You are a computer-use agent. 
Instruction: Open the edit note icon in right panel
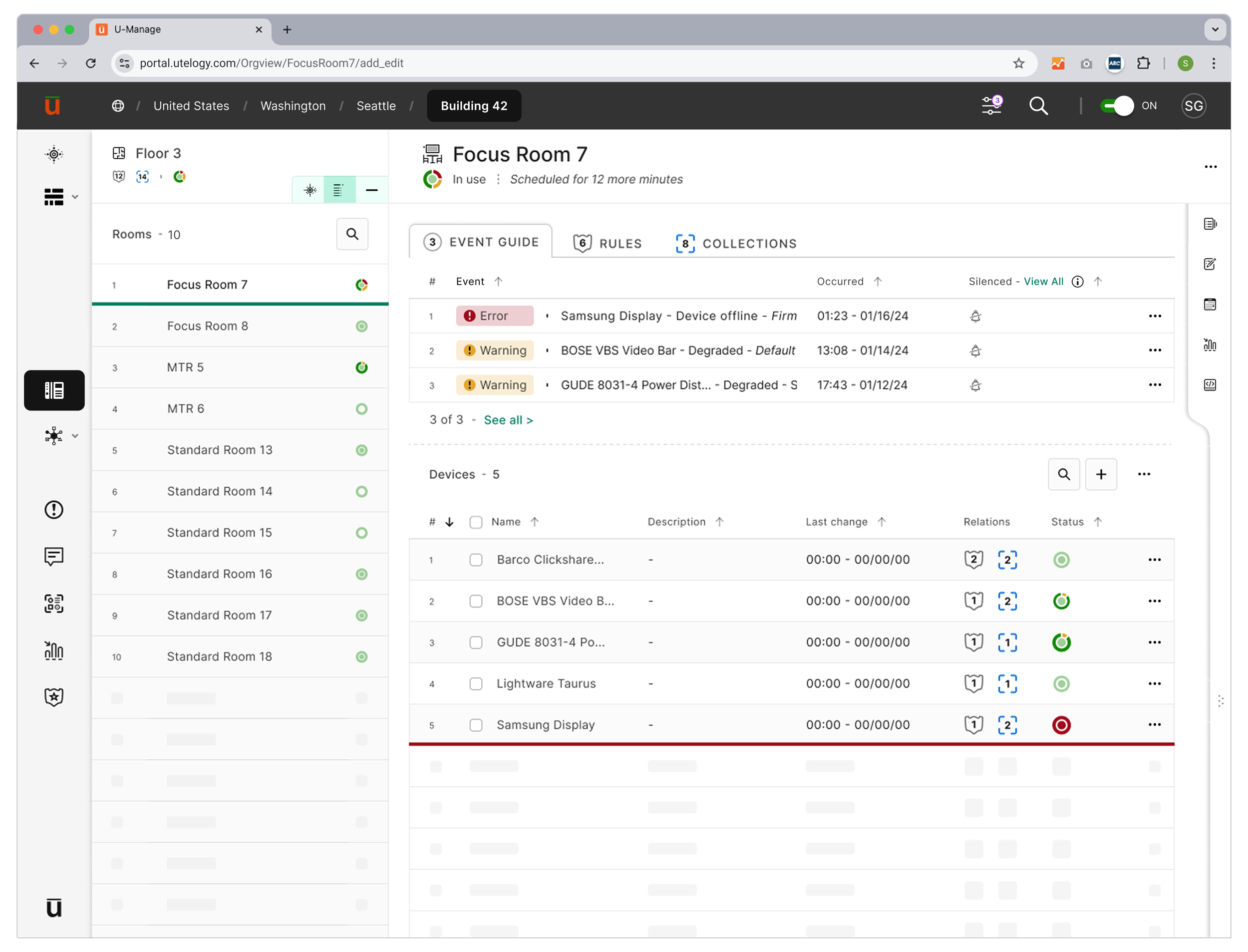click(x=1210, y=264)
